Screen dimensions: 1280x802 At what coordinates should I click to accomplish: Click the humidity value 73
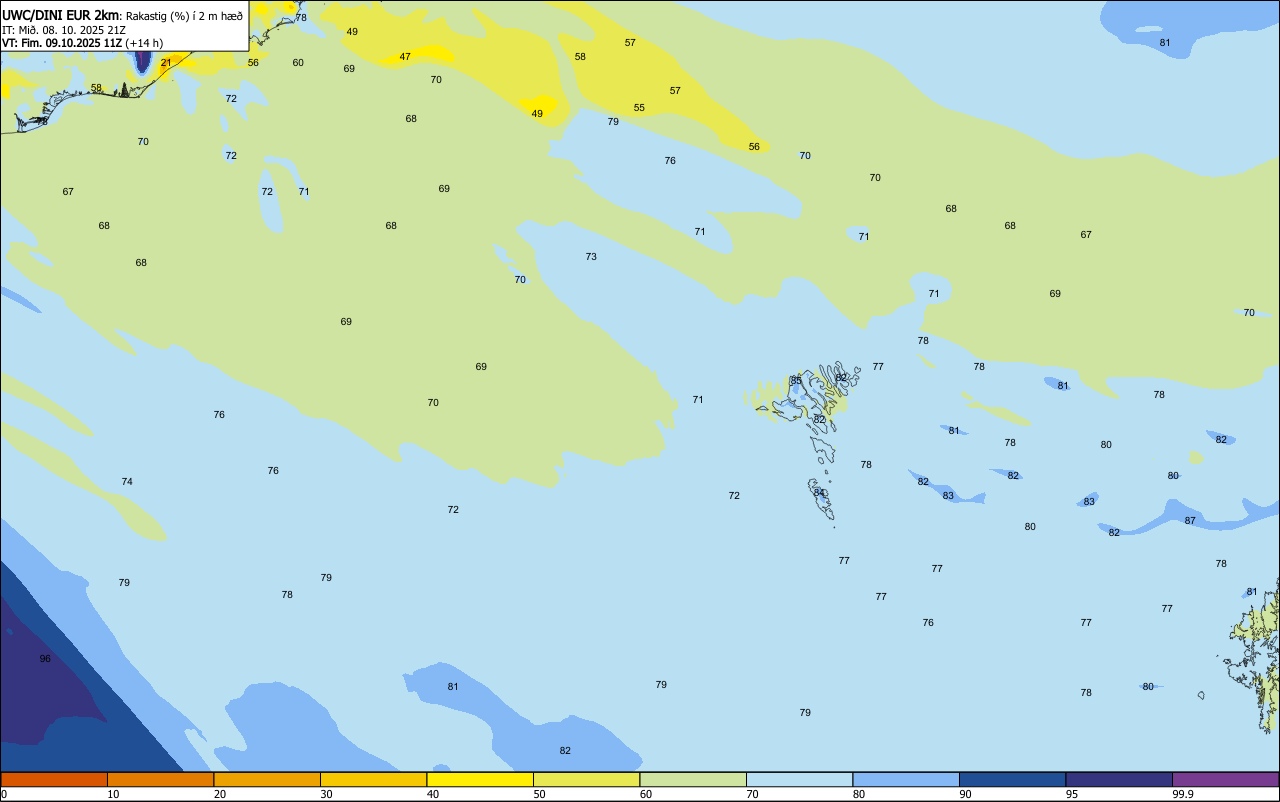pyautogui.click(x=591, y=257)
